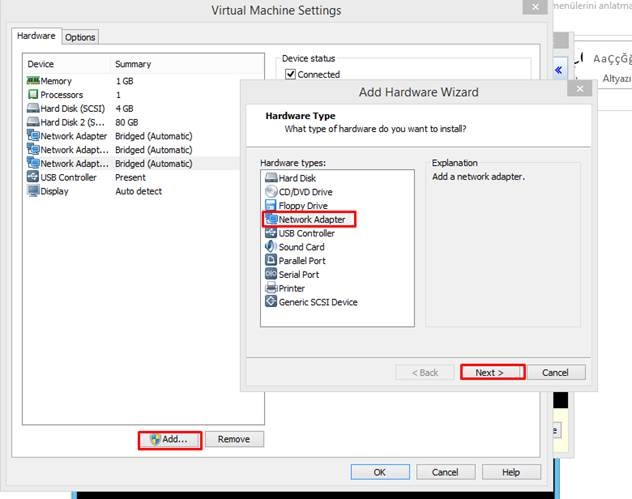Click Display monitor icon in device list
The width and height of the screenshot is (632, 499).
coord(33,191)
